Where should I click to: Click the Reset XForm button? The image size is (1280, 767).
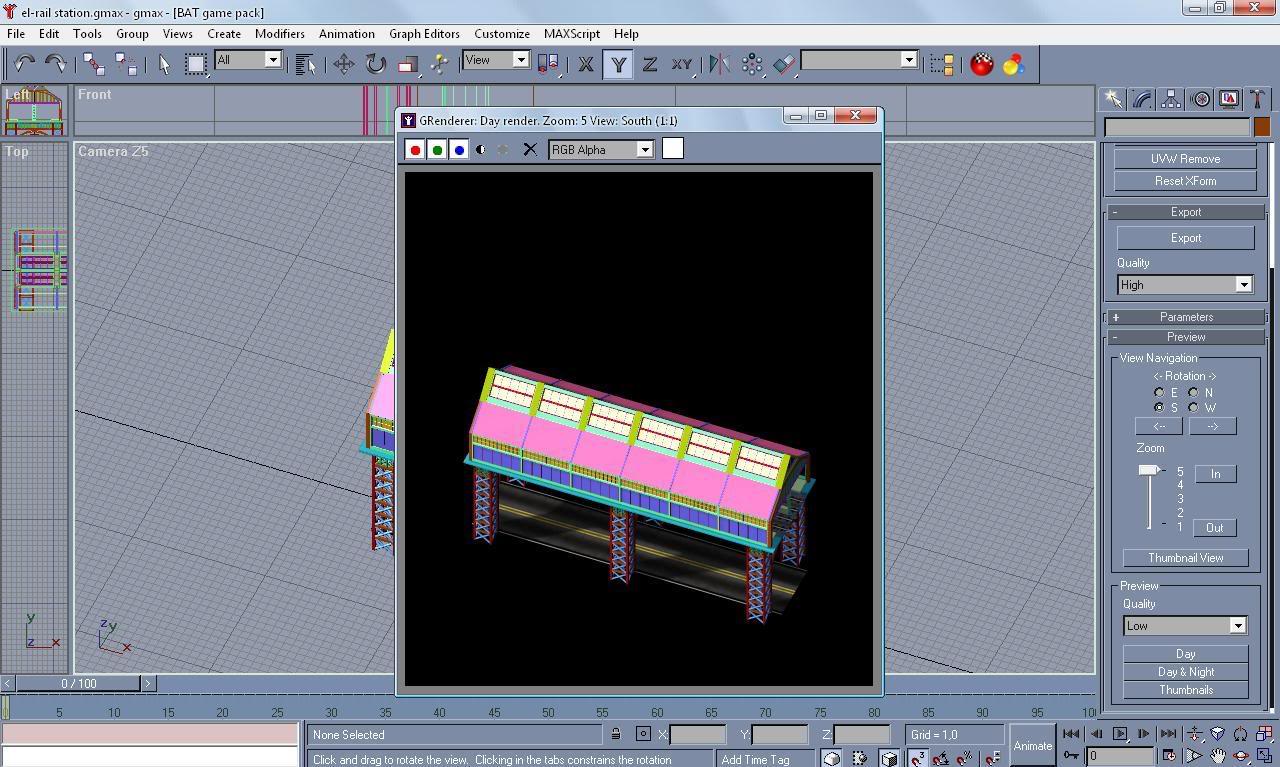pos(1185,181)
